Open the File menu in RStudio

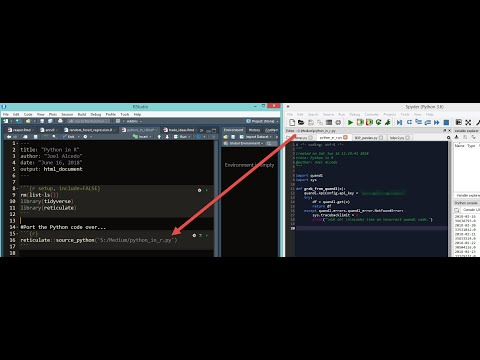coord(6,114)
